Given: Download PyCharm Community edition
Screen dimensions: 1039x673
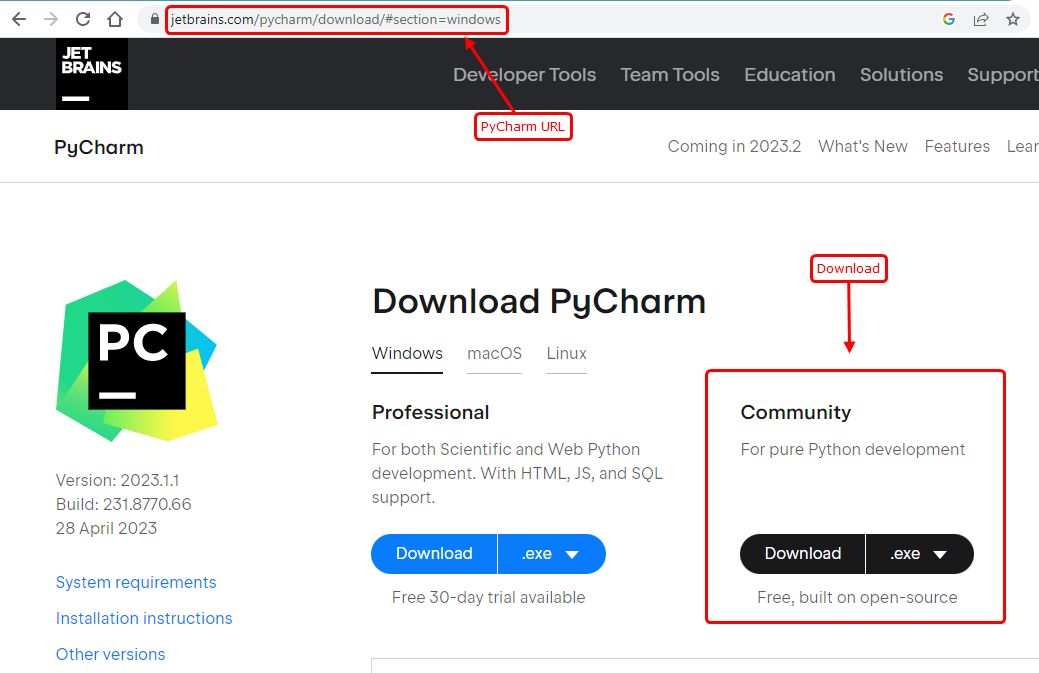Looking at the screenshot, I should point(802,554).
